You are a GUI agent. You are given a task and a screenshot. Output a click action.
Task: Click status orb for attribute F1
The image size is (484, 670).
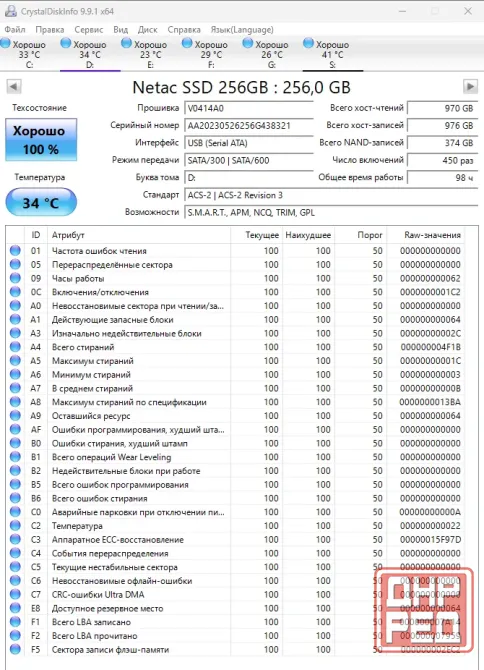tap(15, 622)
